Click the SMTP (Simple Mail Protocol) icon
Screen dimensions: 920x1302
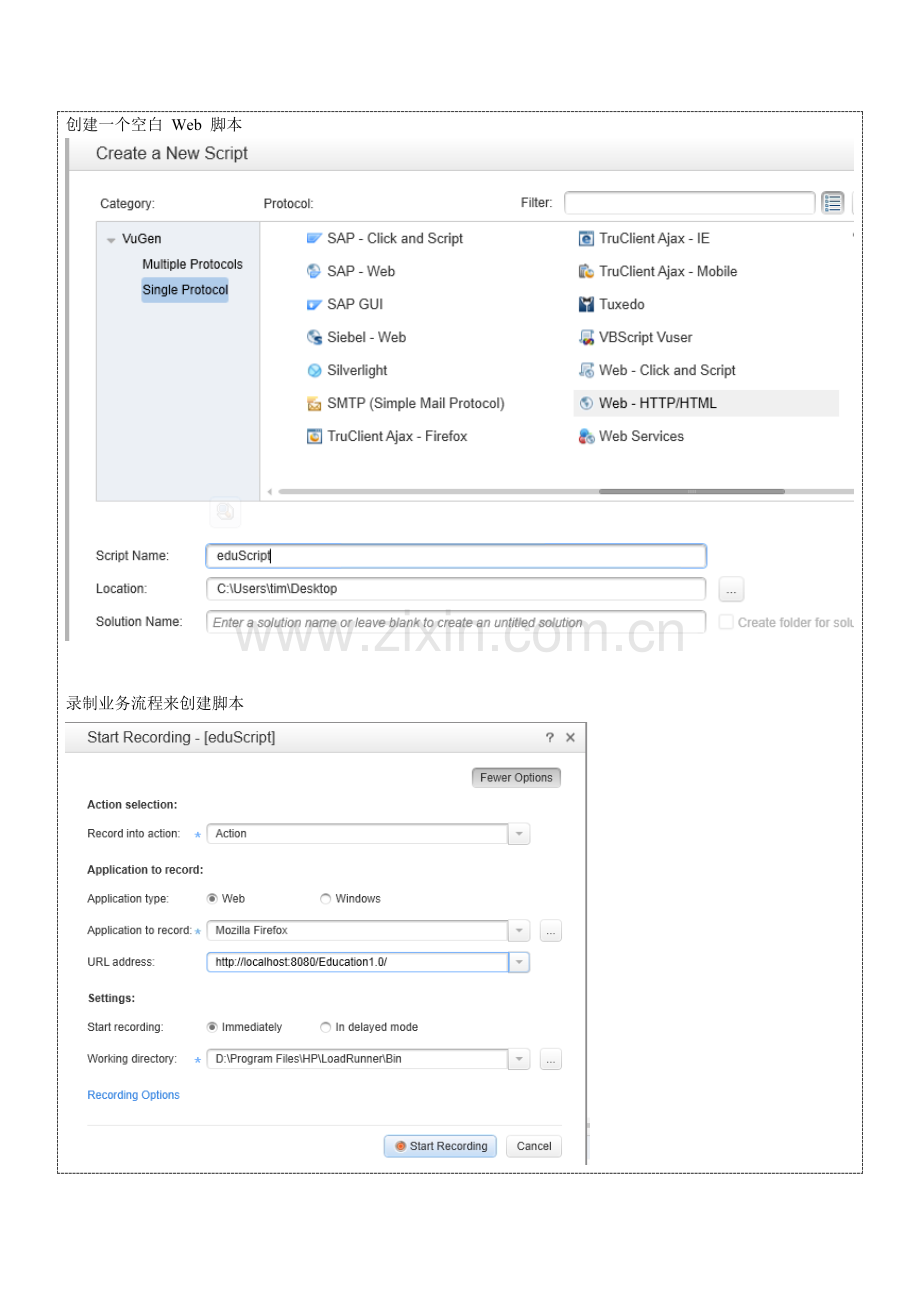313,403
